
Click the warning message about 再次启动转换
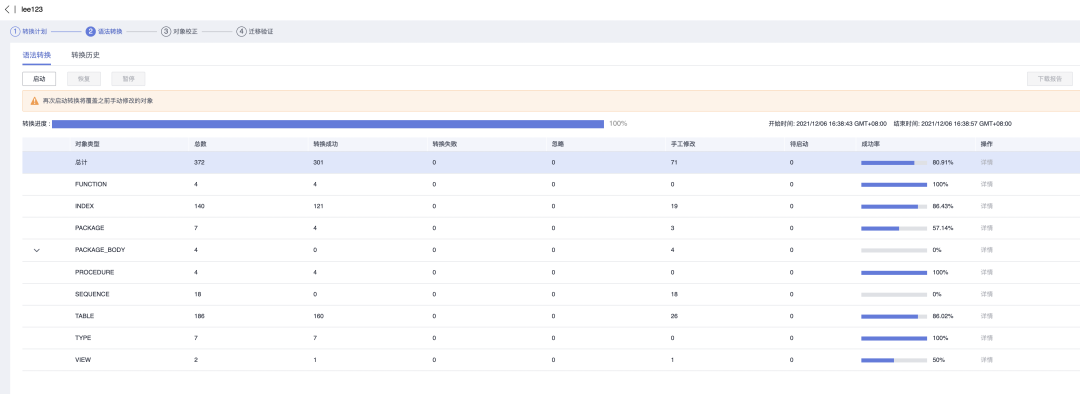[x=98, y=101]
